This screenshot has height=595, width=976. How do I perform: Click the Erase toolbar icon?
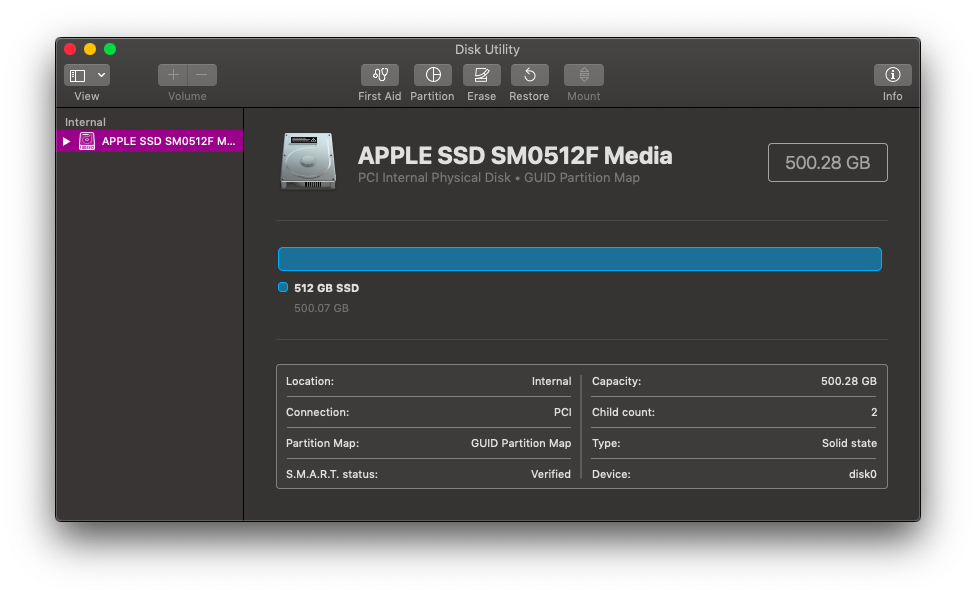(482, 75)
